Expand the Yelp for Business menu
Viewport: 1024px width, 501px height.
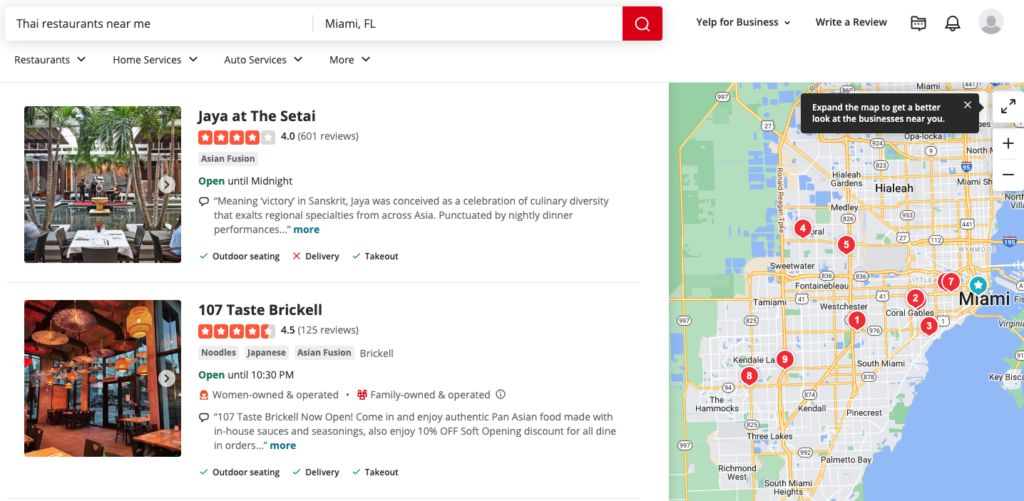tap(743, 22)
